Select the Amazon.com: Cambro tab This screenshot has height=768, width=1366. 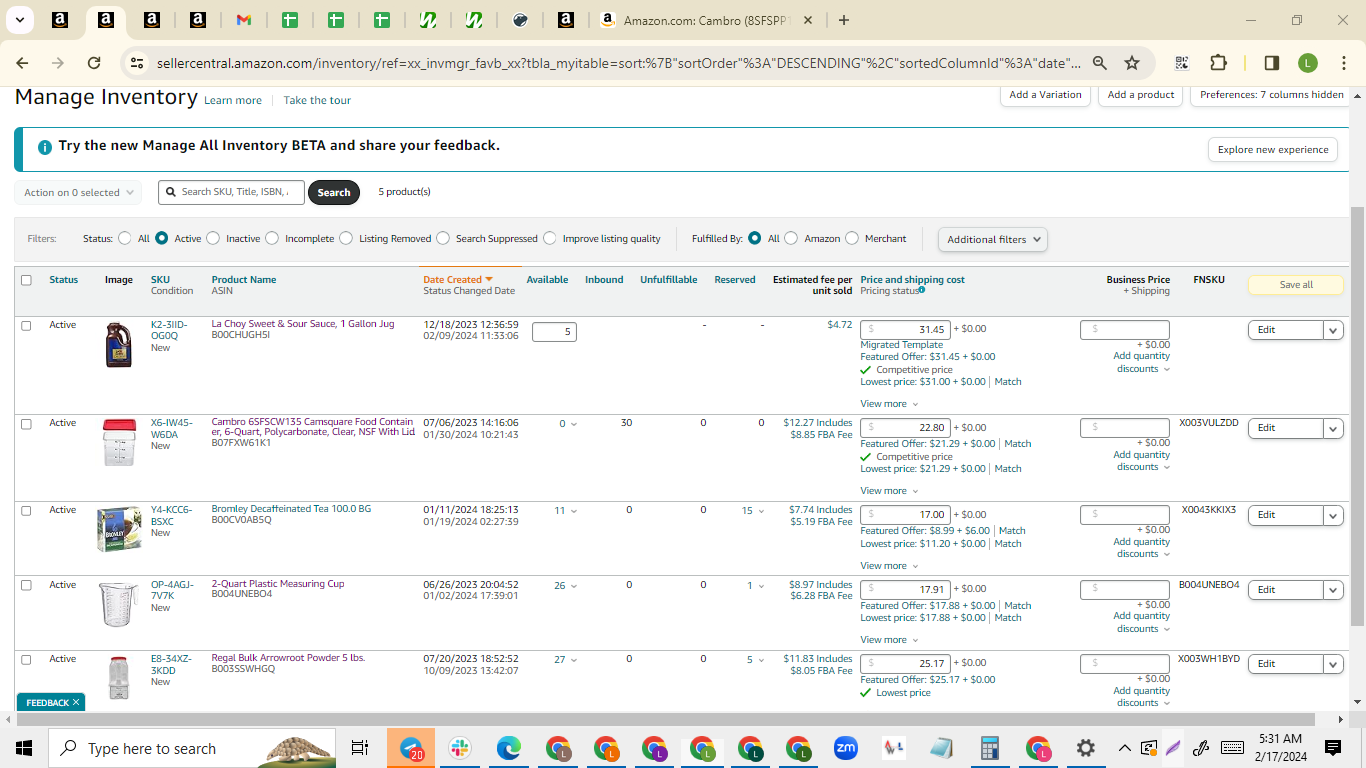[706, 20]
